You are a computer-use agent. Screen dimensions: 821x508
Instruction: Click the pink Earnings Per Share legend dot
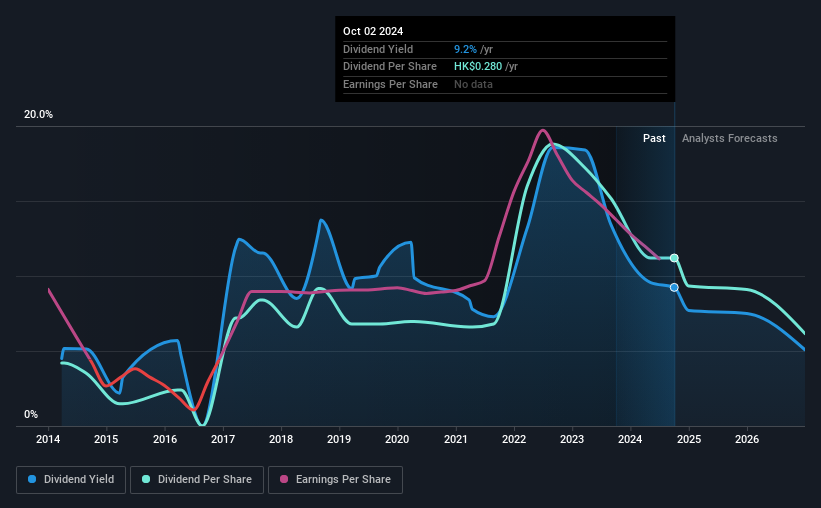click(284, 479)
